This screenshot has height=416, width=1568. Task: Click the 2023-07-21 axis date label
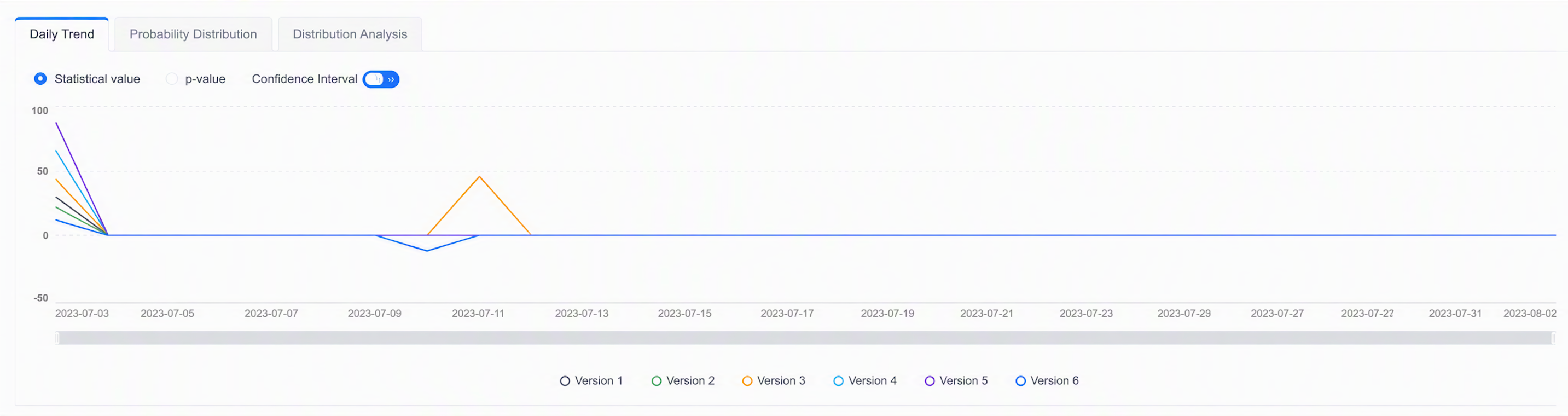pos(986,313)
